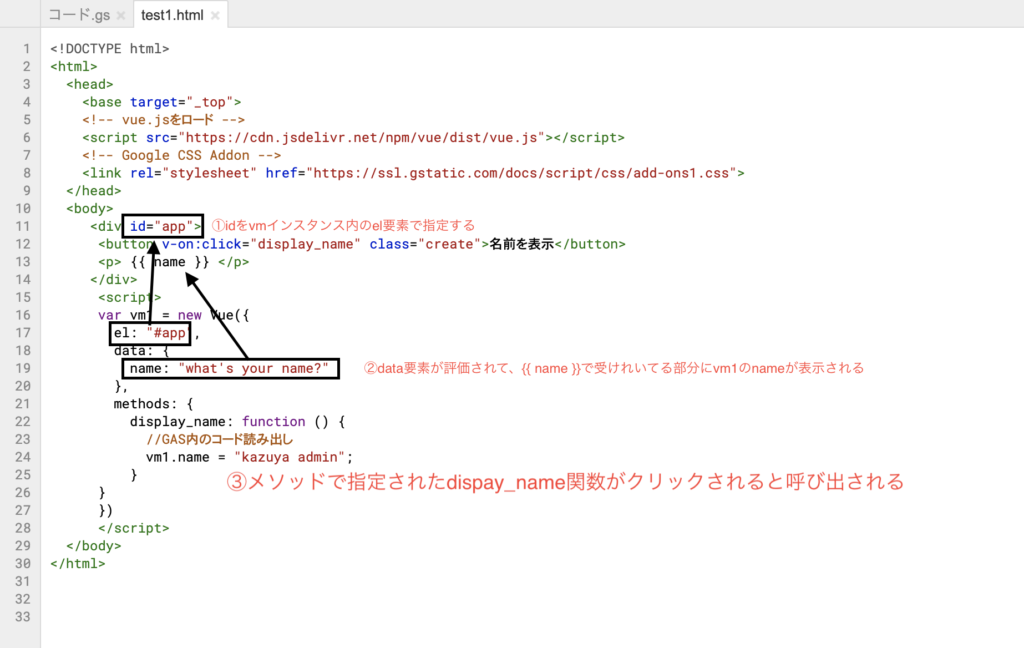Screen dimensions: 1024x648
Task: Click line number 33 in the gutter
Action: tap(23, 617)
